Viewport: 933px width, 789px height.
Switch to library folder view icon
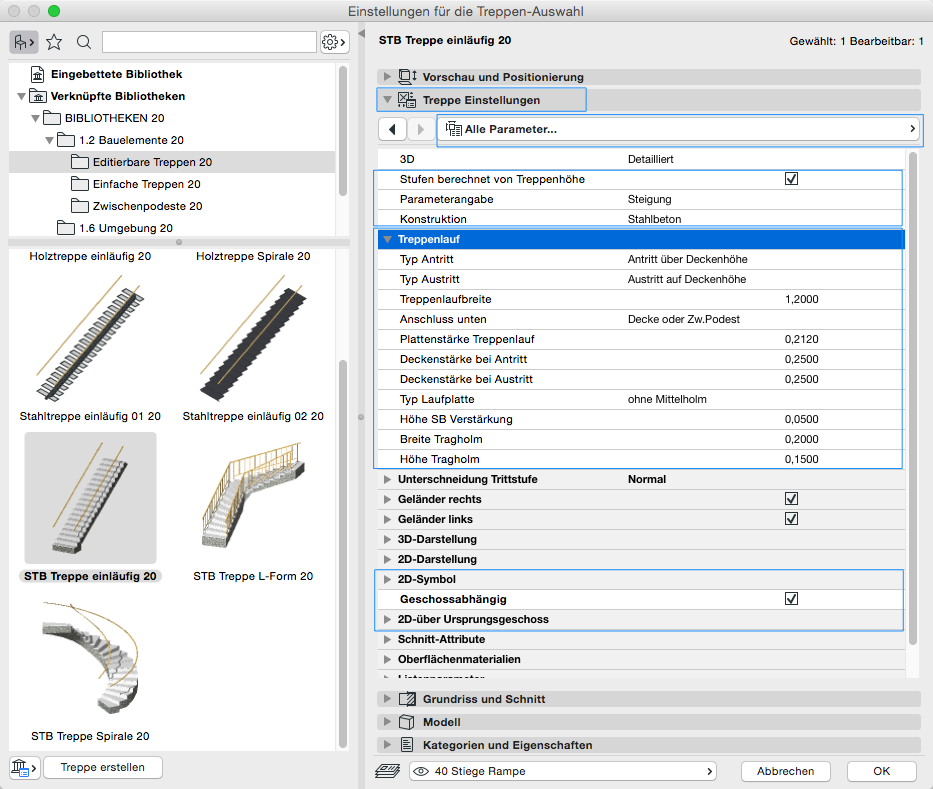pos(24,42)
